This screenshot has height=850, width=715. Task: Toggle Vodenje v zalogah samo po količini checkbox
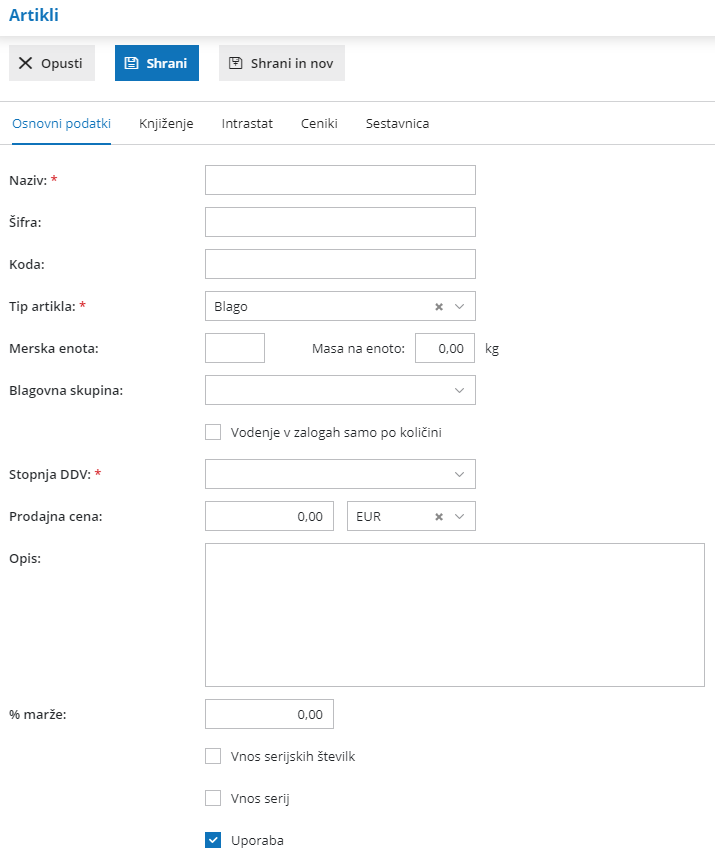tap(213, 433)
